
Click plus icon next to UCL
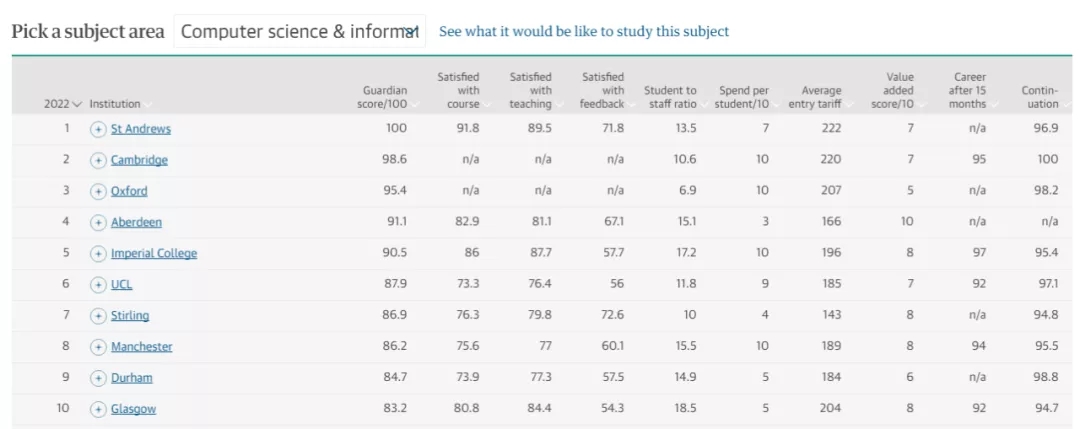(x=98, y=284)
